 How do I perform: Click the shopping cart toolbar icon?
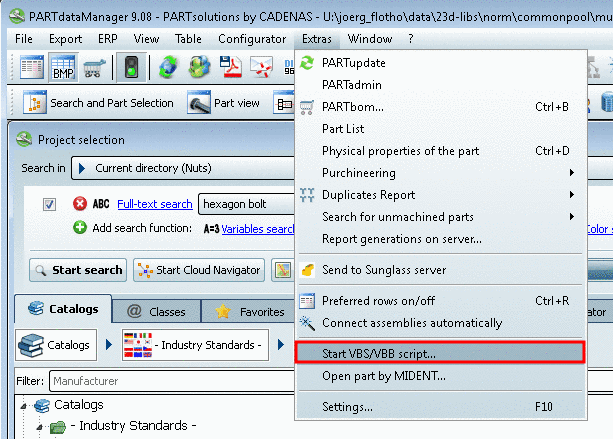point(94,68)
